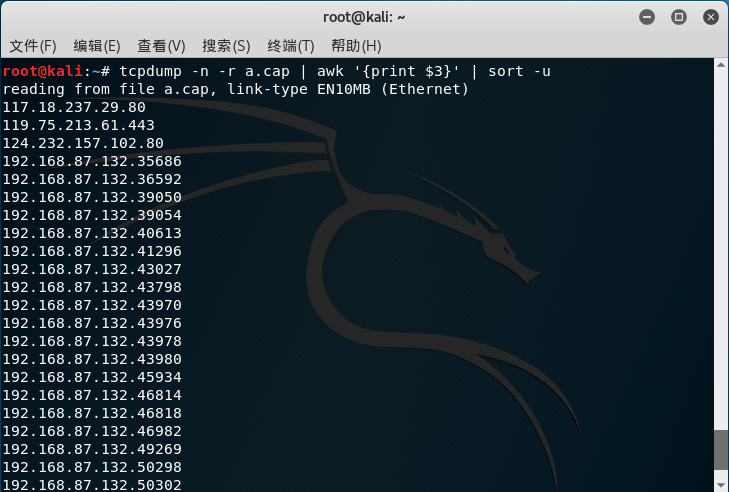Select the line 192.168.87.132.39054
The image size is (729, 492).
point(92,215)
